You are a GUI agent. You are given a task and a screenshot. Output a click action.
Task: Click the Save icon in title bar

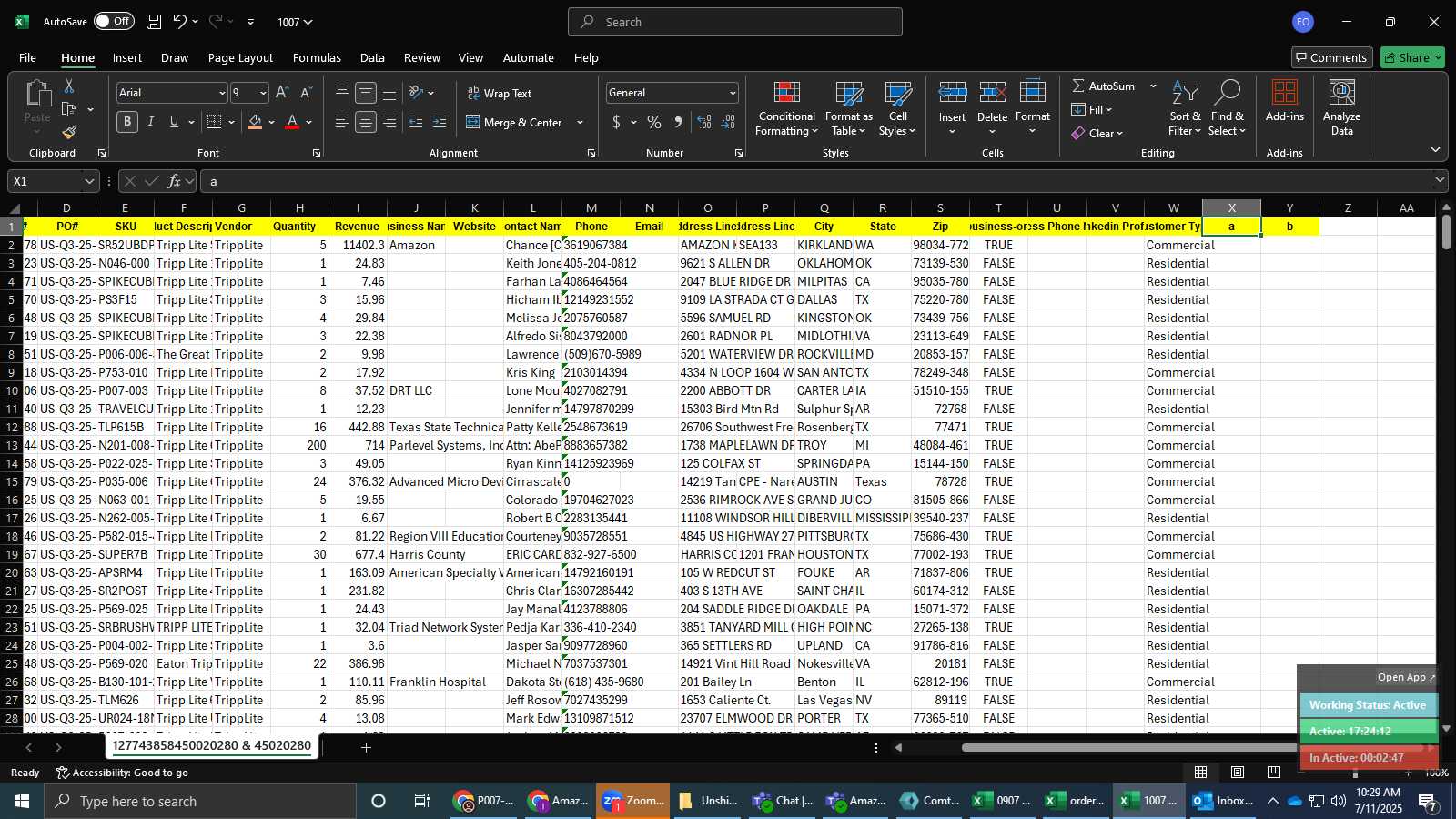pos(154,22)
